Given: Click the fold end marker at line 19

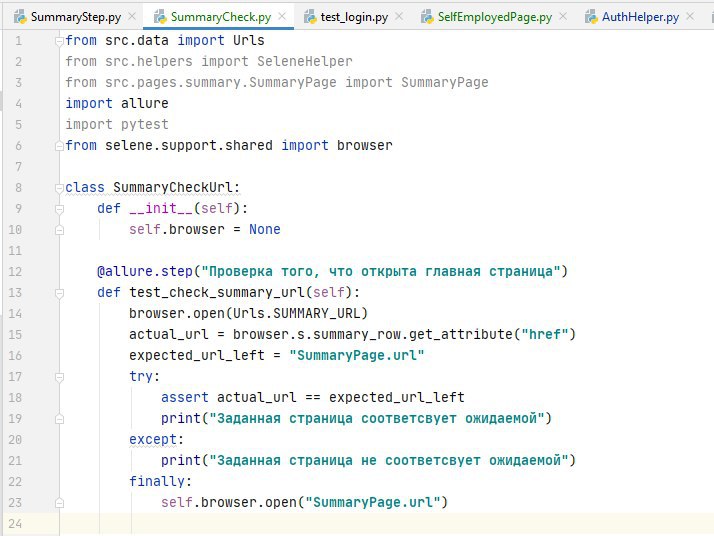Looking at the screenshot, I should 59,419.
